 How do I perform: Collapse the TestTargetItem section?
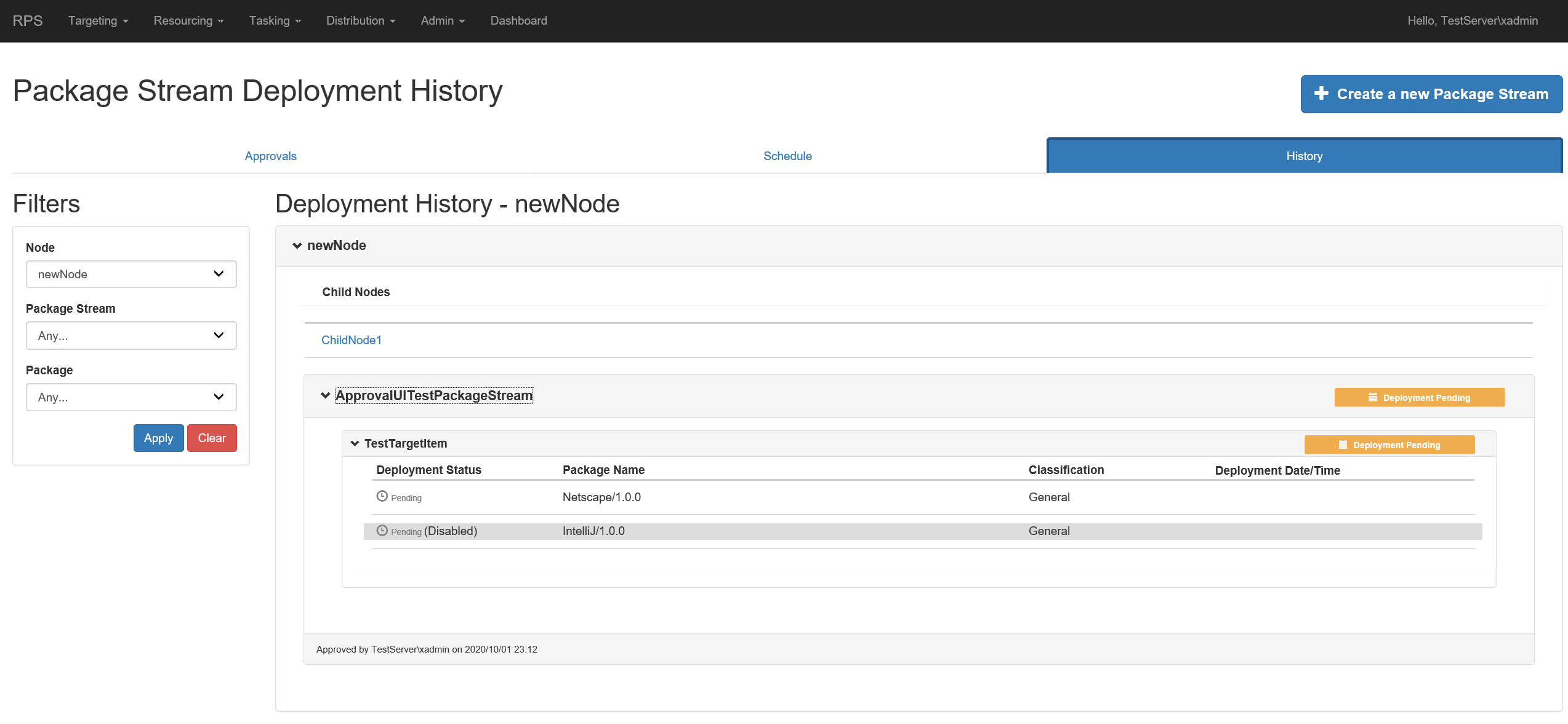tap(354, 443)
